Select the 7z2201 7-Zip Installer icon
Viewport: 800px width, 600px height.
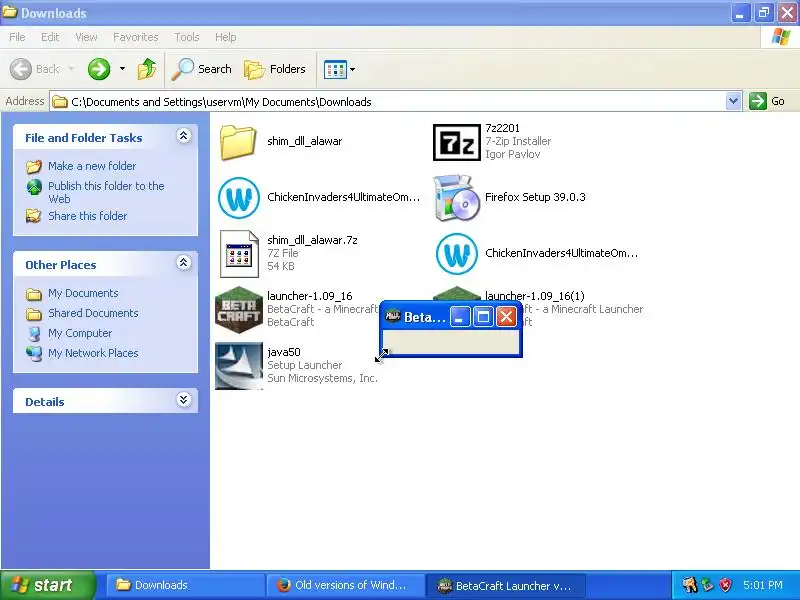point(457,143)
